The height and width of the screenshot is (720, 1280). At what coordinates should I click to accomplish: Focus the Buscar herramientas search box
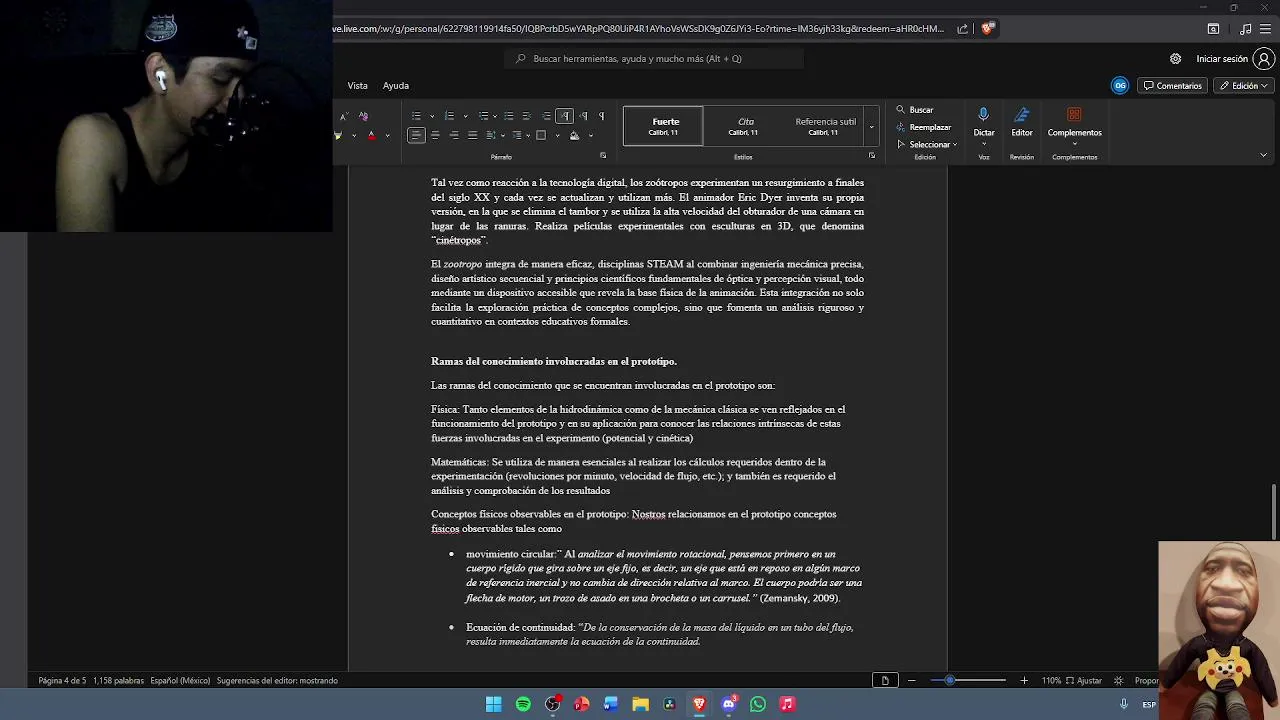[x=655, y=59]
